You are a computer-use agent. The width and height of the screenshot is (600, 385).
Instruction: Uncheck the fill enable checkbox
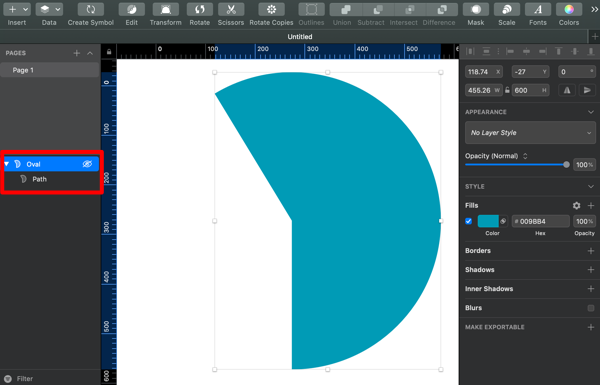point(468,221)
